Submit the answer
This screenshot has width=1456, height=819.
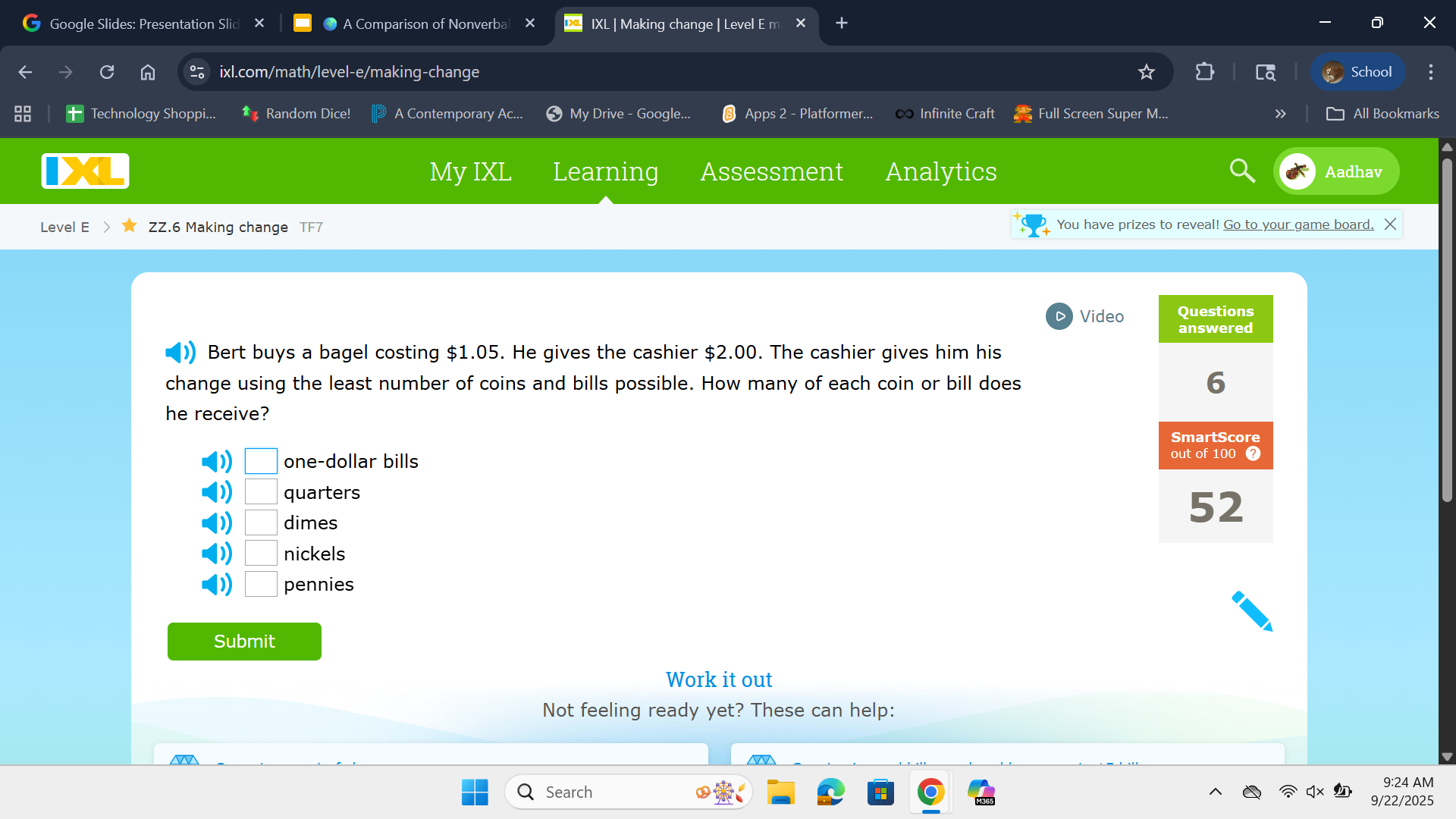pos(244,642)
